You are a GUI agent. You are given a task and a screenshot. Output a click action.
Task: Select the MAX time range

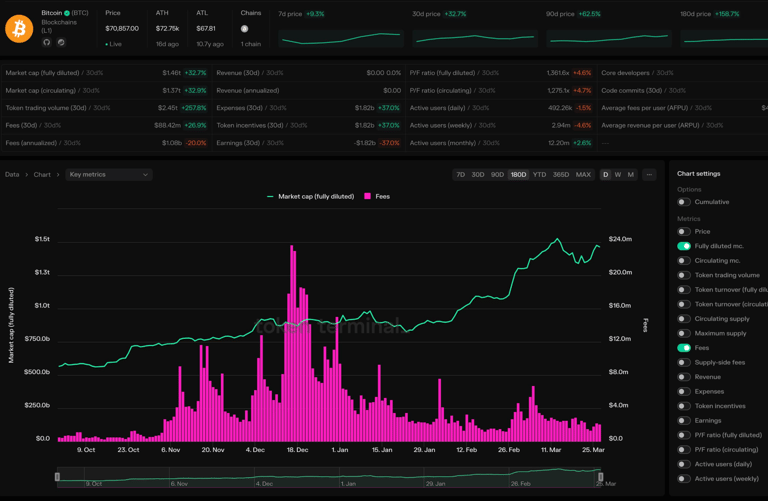tap(583, 174)
